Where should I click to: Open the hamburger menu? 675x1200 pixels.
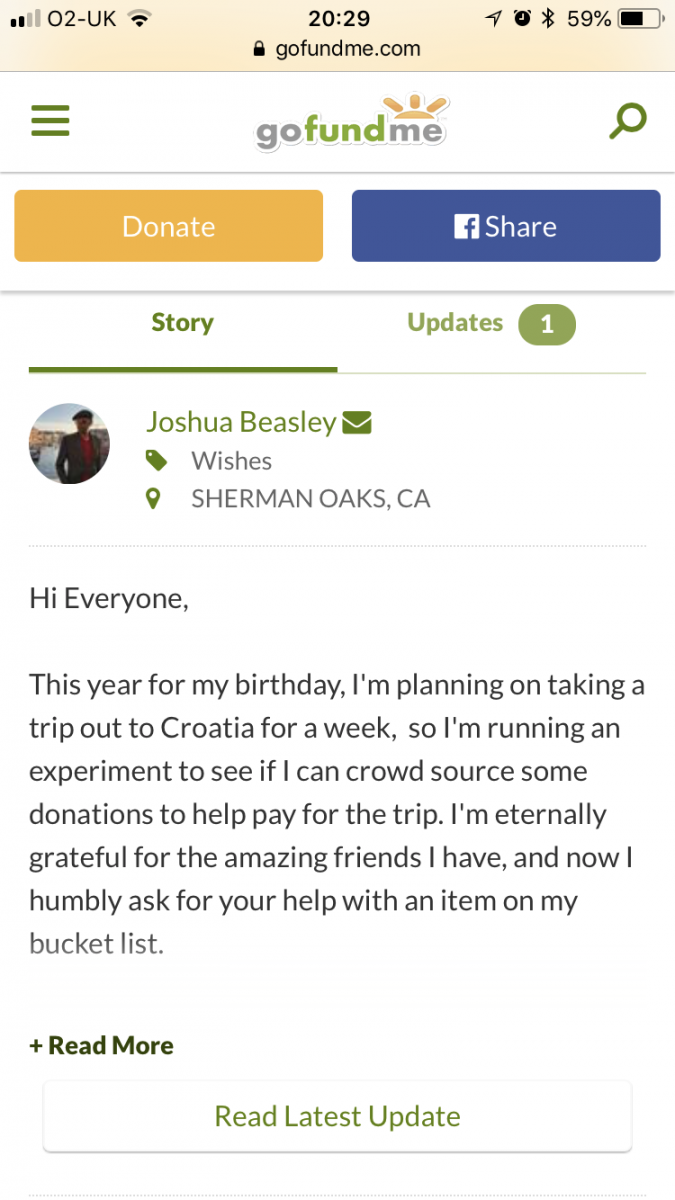click(50, 122)
